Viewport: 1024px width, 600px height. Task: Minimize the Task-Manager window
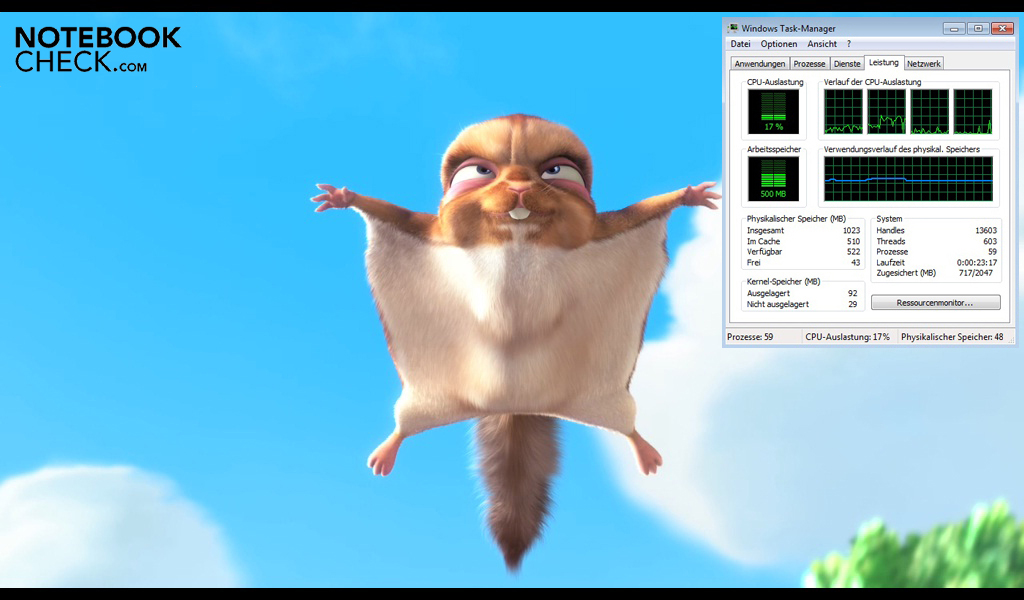pyautogui.click(x=954, y=29)
